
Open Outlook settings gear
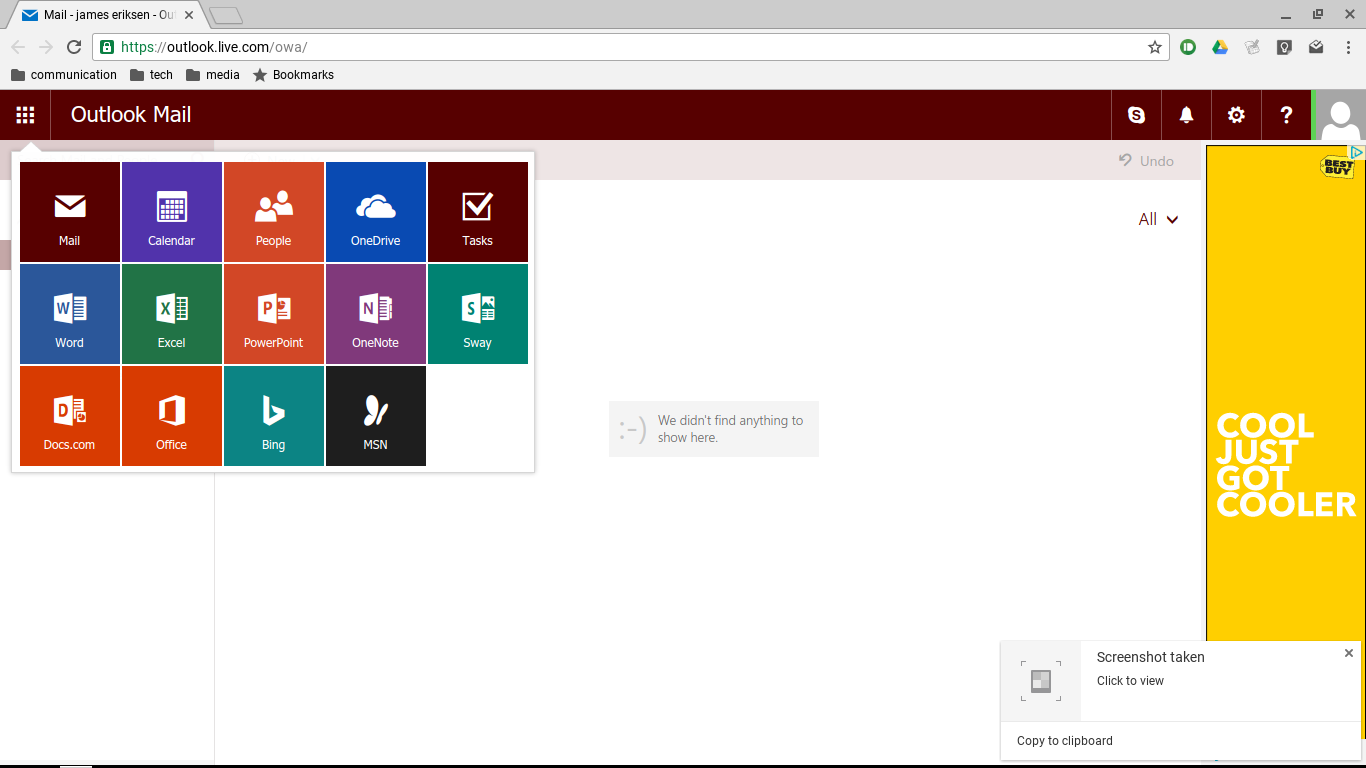coord(1236,115)
